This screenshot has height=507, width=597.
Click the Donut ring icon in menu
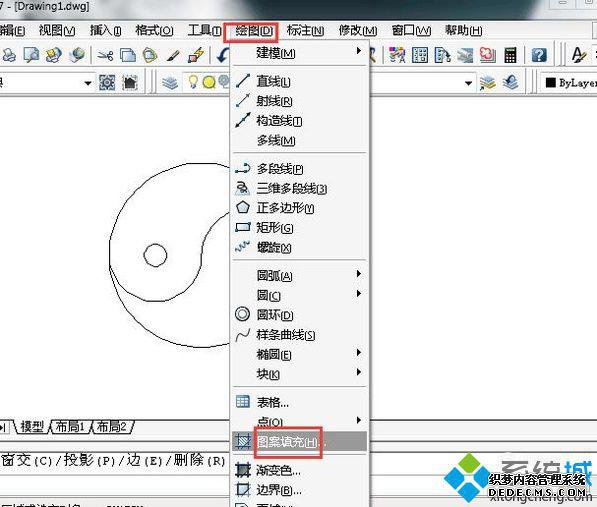coord(243,314)
